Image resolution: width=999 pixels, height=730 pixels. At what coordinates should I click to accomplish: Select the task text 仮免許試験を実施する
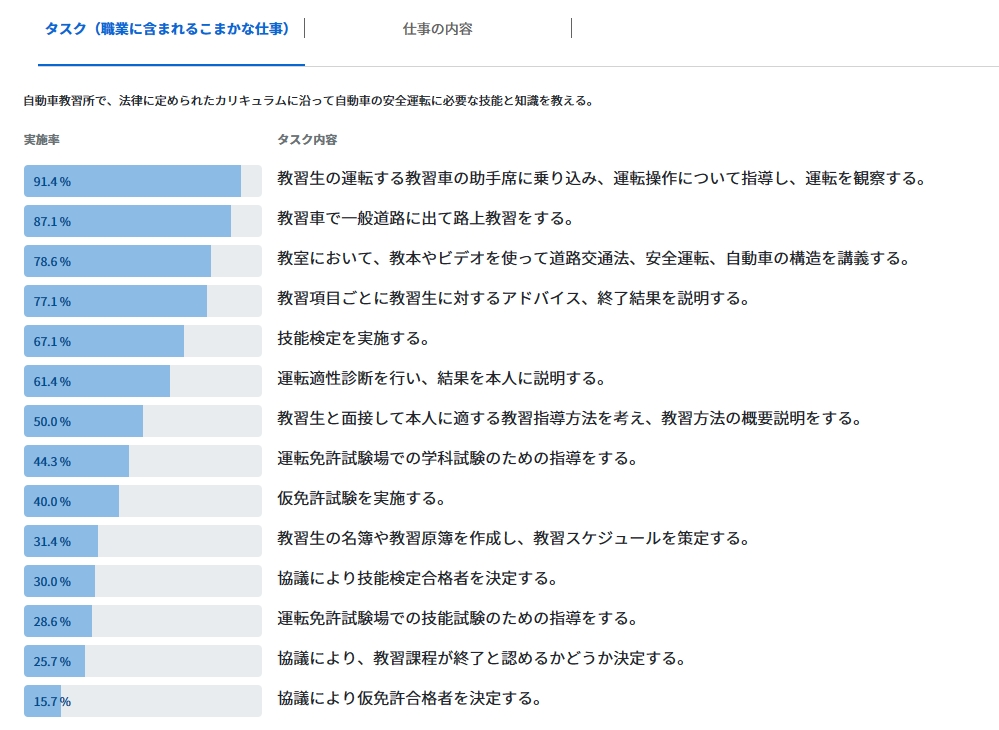click(x=361, y=499)
